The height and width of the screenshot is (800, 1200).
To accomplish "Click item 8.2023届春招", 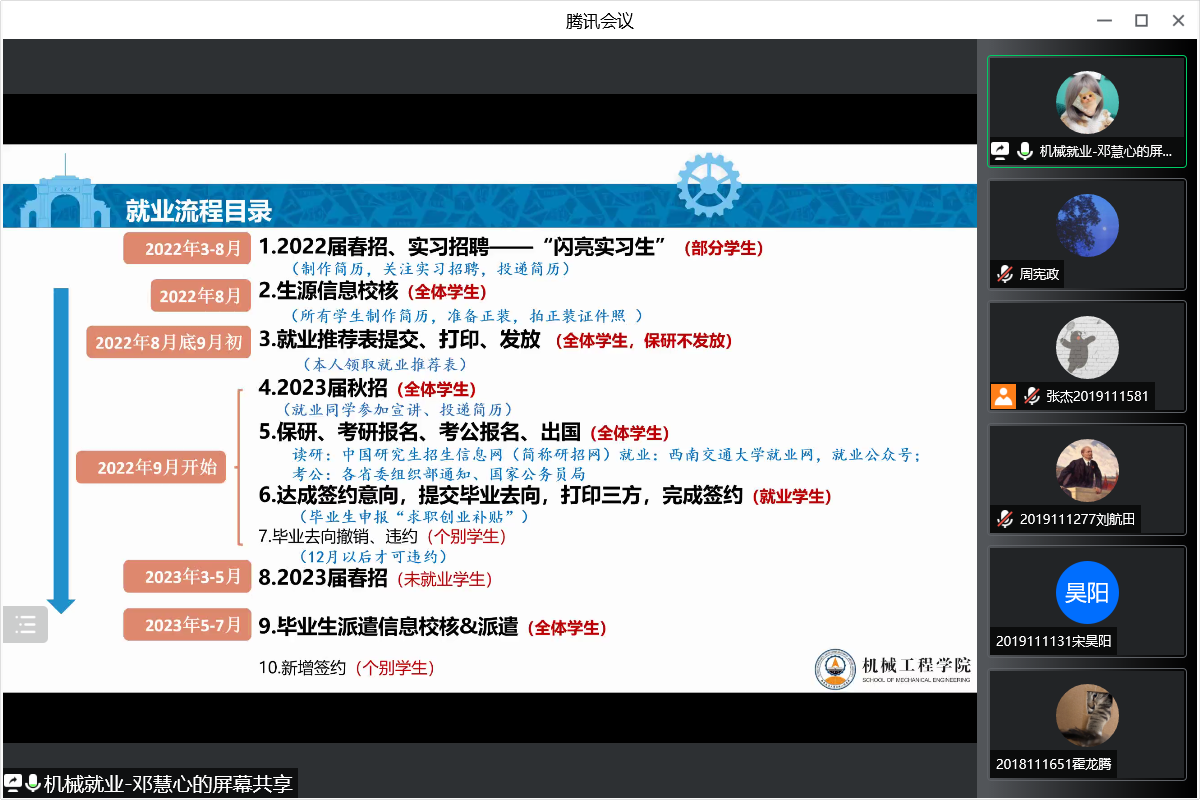I will [x=323, y=577].
